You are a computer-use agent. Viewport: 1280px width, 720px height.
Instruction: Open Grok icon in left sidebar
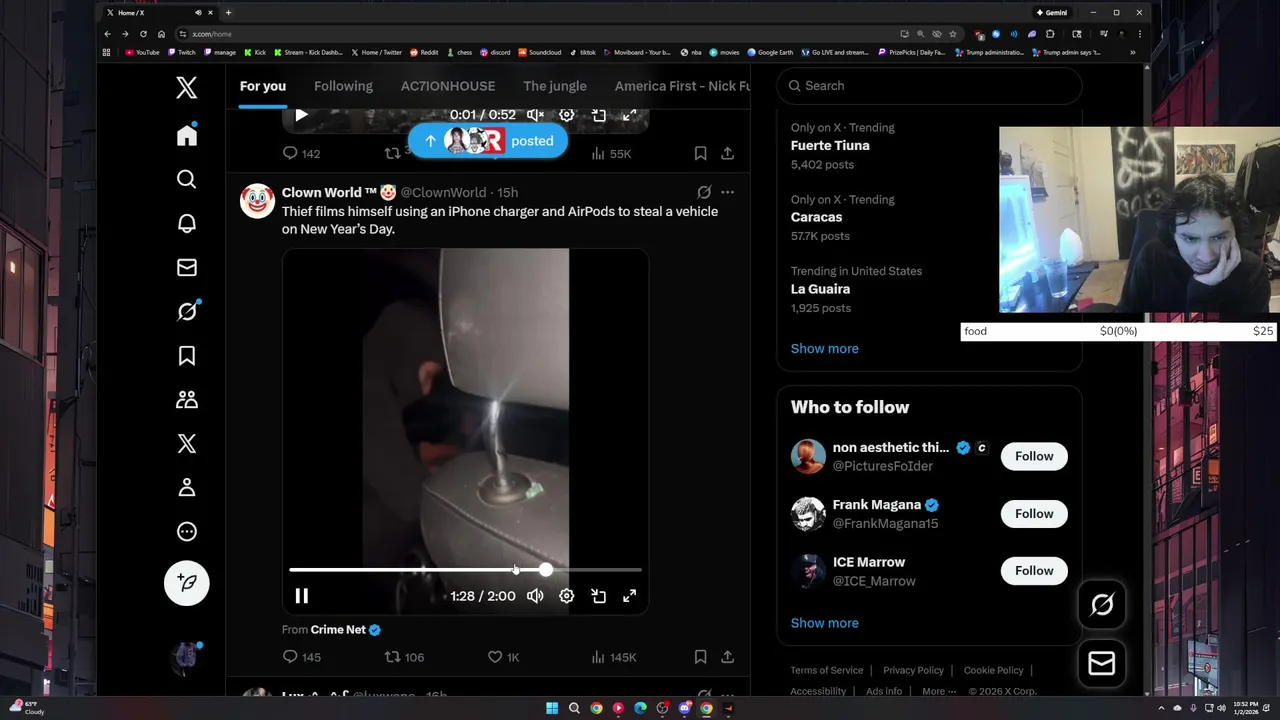point(187,311)
